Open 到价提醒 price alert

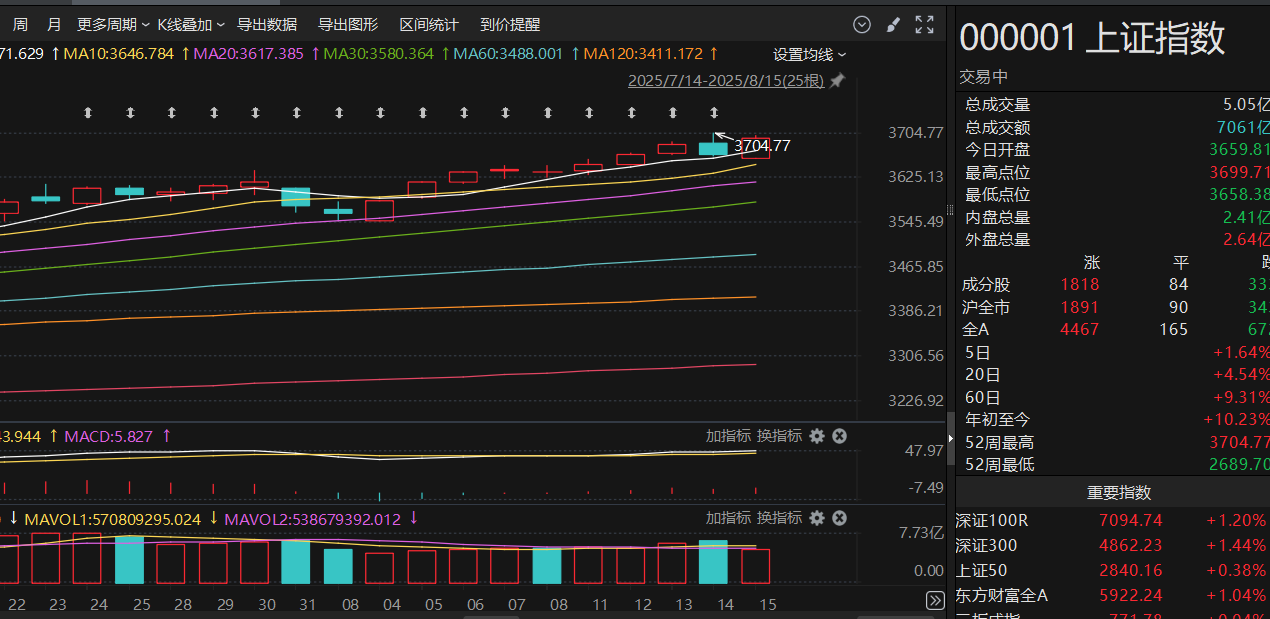(x=510, y=25)
